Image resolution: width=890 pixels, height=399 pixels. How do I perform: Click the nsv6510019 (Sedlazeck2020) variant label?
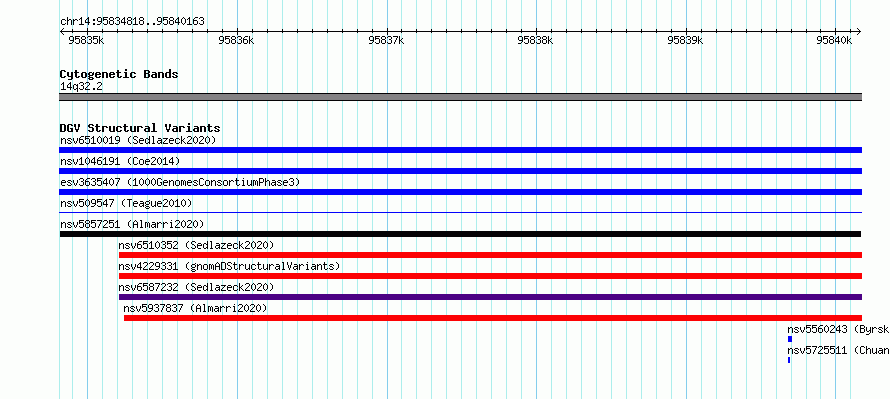tap(138, 140)
